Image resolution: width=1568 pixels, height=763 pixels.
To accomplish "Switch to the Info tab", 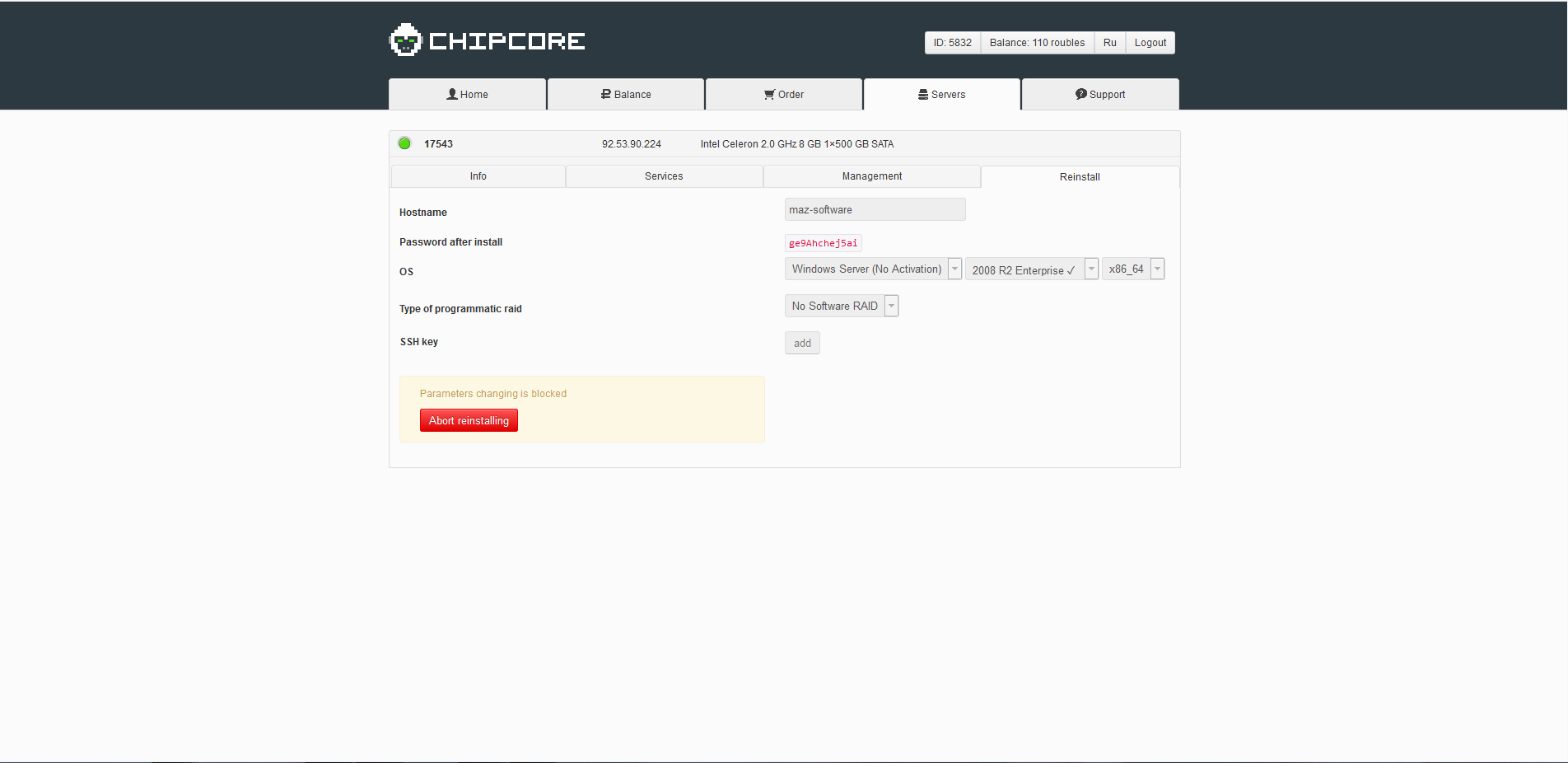I will [x=478, y=176].
